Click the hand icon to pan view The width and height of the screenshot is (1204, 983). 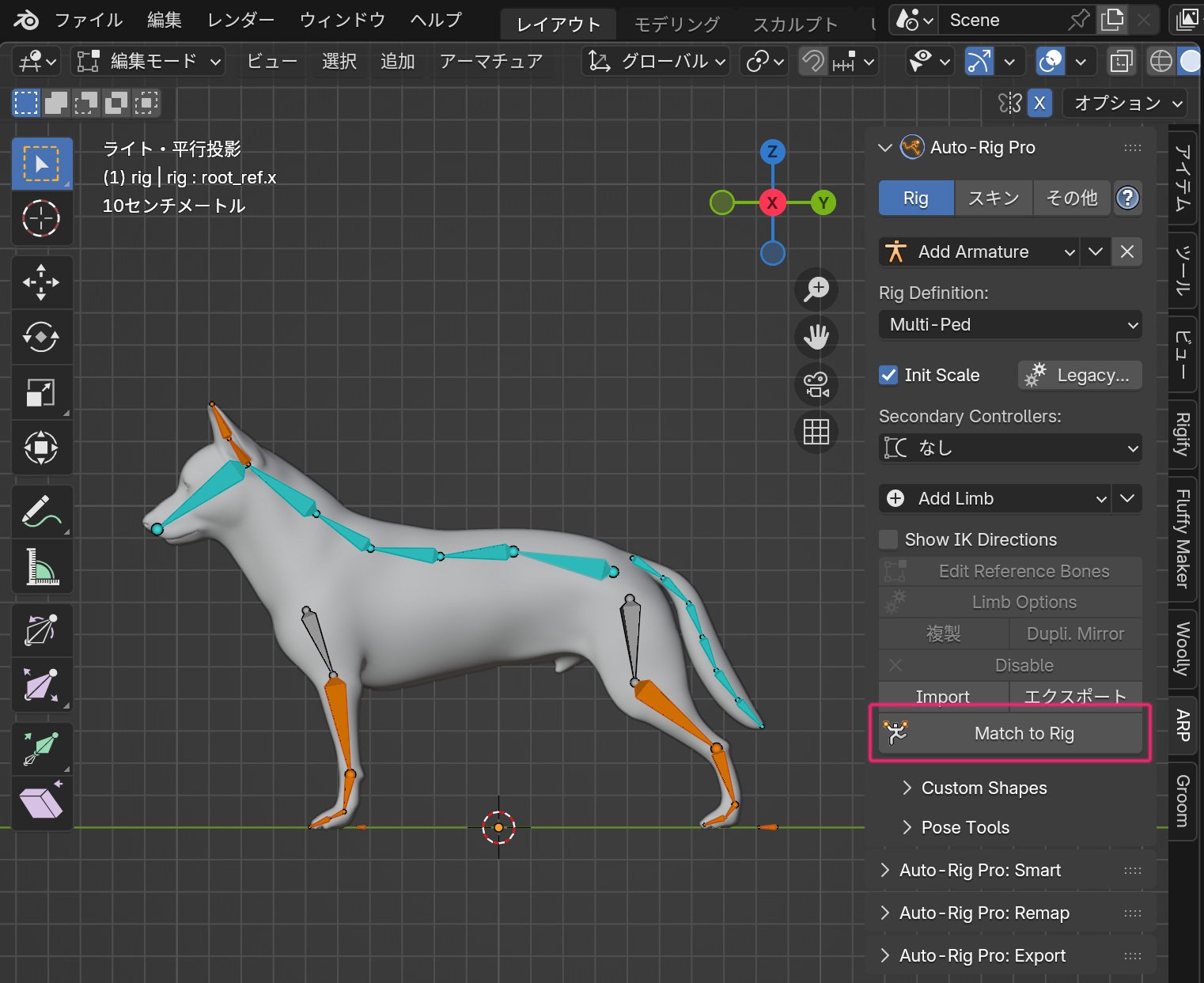tap(816, 337)
